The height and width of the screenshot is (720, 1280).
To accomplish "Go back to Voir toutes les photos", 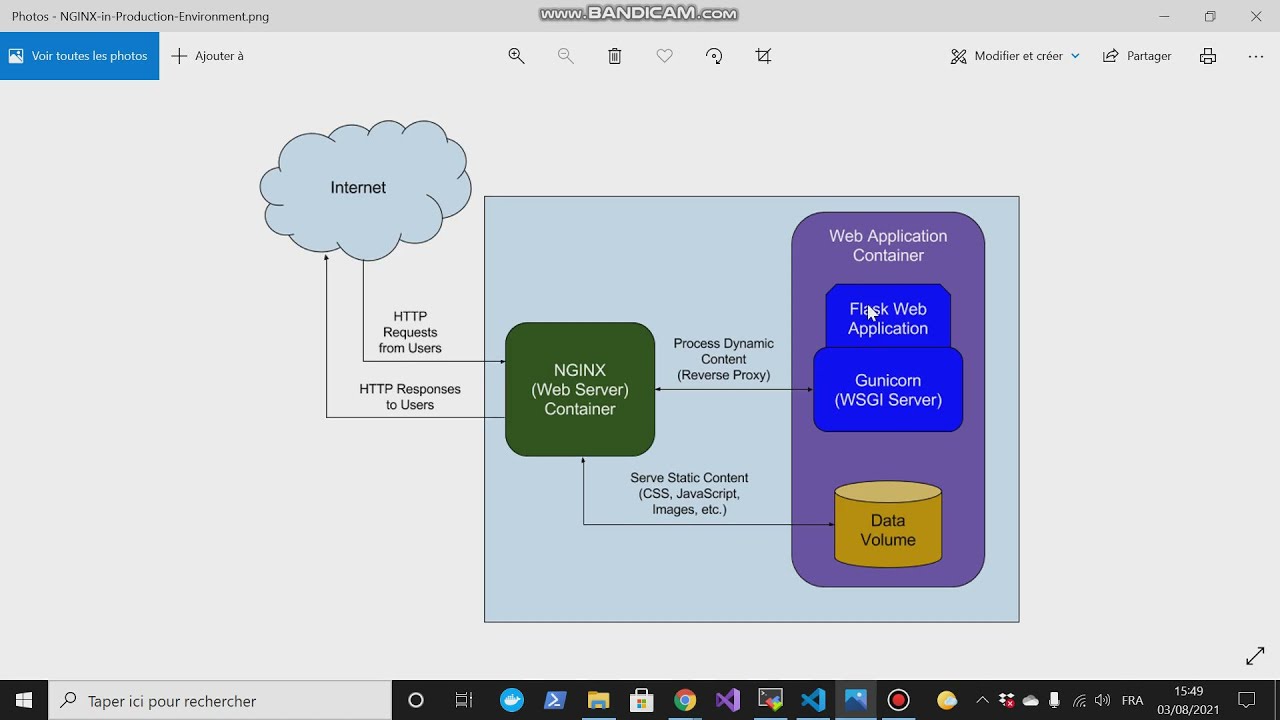I will [x=79, y=56].
